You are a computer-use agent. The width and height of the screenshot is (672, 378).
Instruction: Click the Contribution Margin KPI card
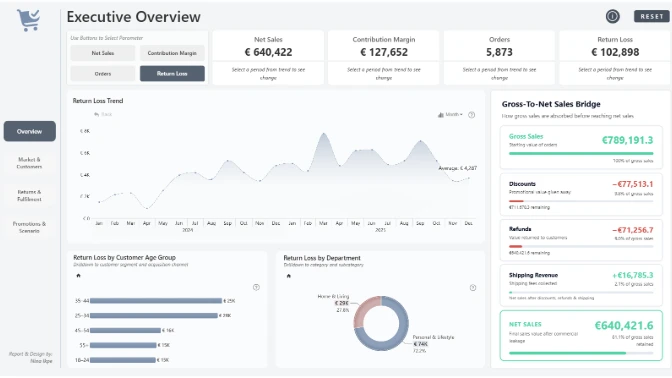coord(384,57)
